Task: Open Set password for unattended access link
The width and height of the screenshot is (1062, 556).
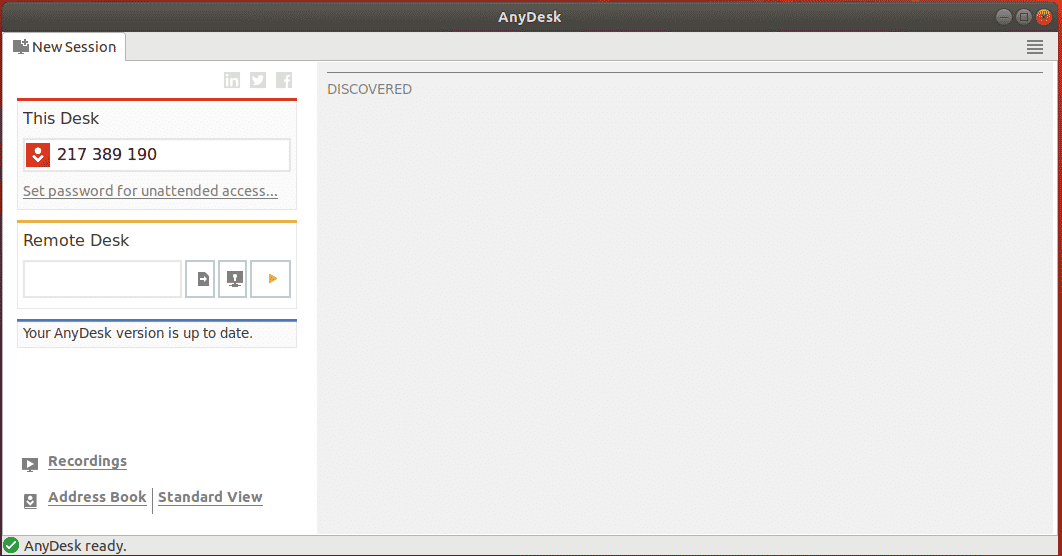Action: point(150,191)
